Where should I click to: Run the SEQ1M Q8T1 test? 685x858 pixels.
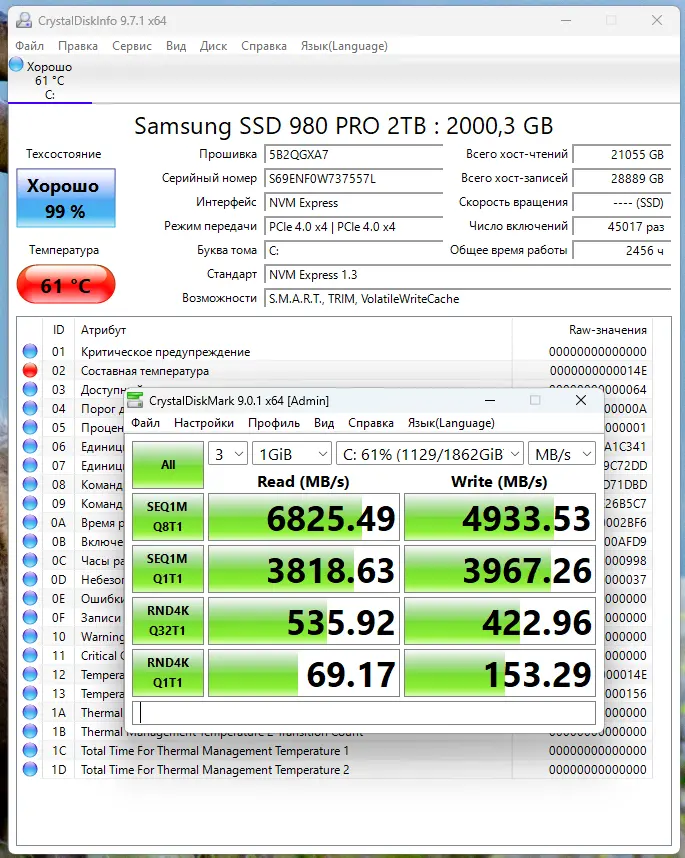[168, 517]
